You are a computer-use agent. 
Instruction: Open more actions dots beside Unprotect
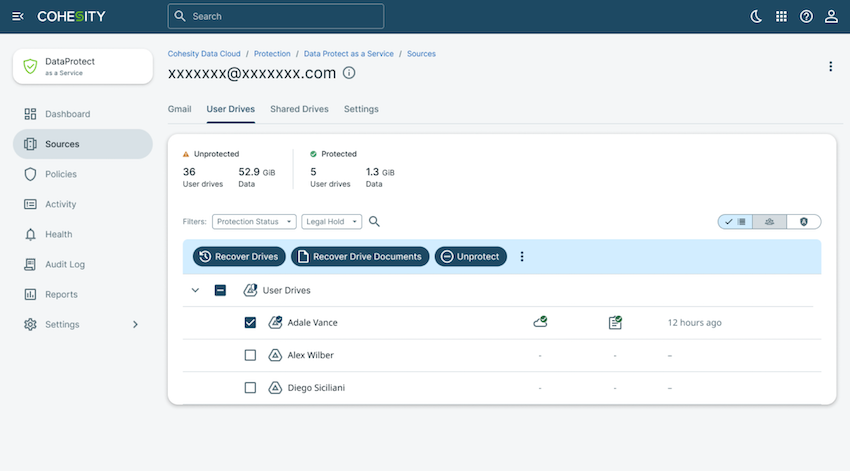pos(522,256)
